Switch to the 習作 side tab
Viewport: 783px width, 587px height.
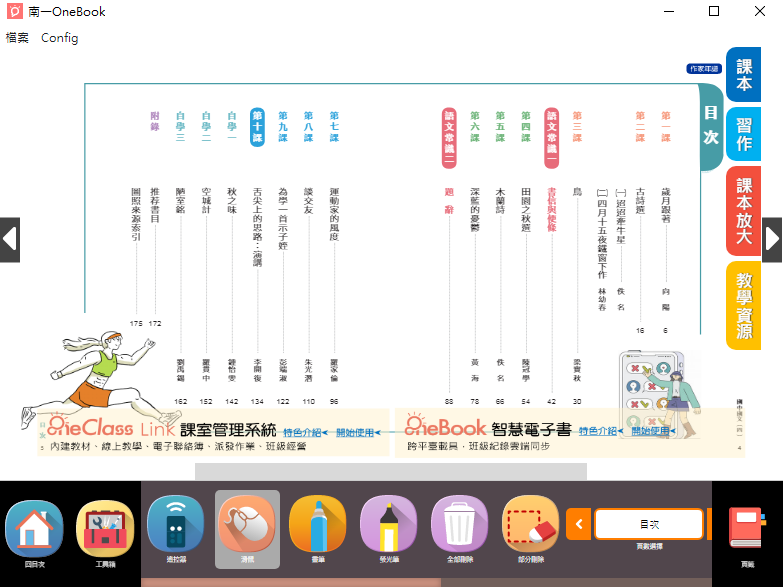point(744,134)
